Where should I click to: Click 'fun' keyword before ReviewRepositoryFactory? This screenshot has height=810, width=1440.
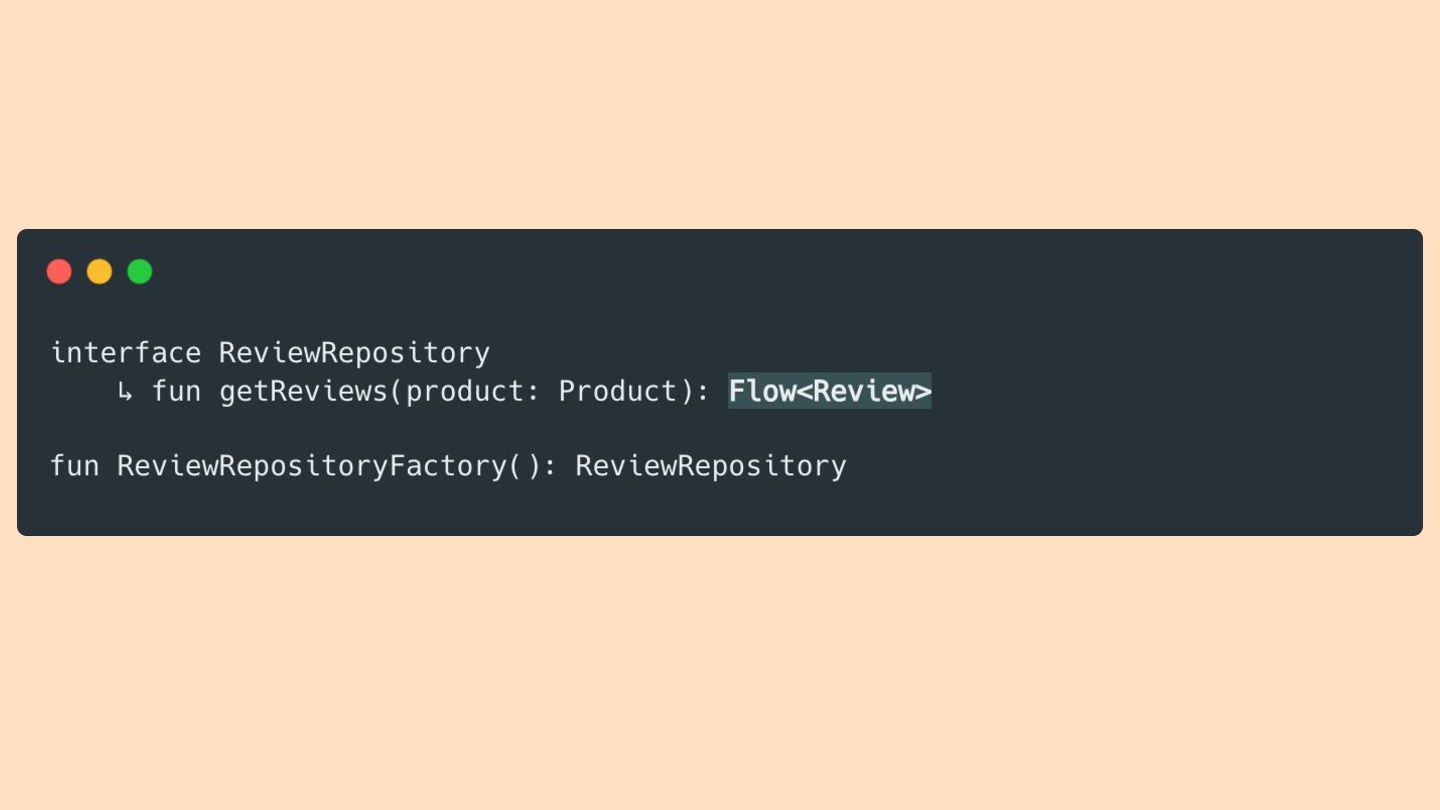tap(75, 466)
